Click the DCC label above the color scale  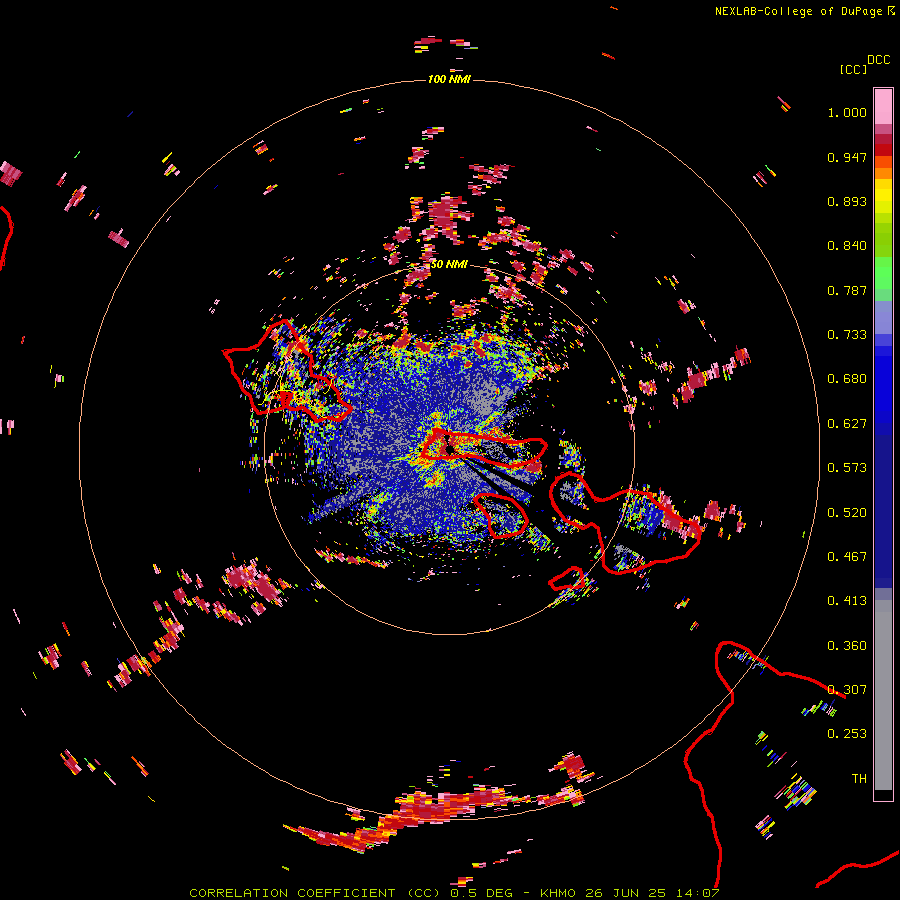(879, 60)
